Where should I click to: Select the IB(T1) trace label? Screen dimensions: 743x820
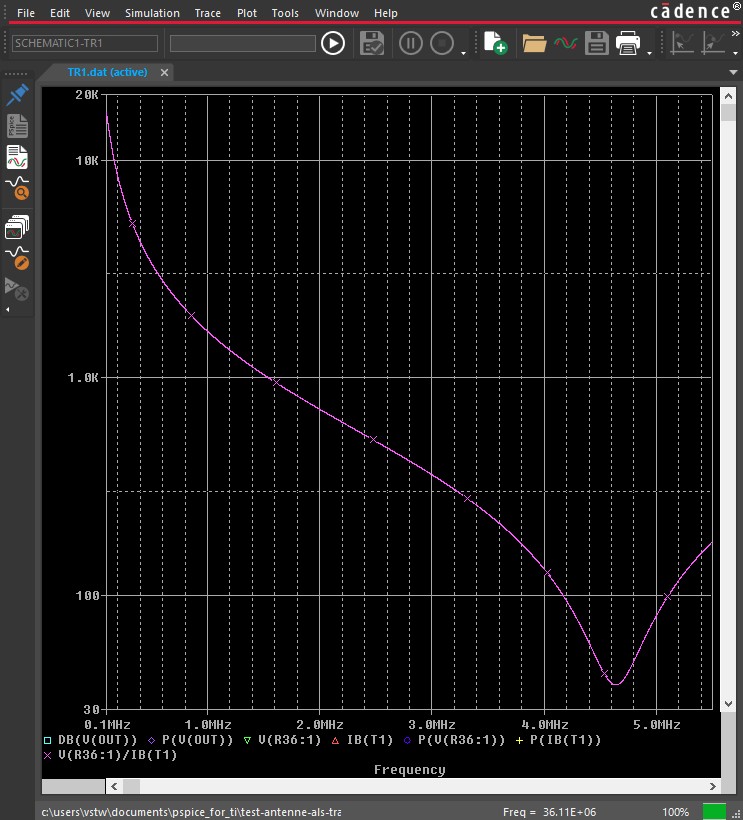tap(370, 740)
